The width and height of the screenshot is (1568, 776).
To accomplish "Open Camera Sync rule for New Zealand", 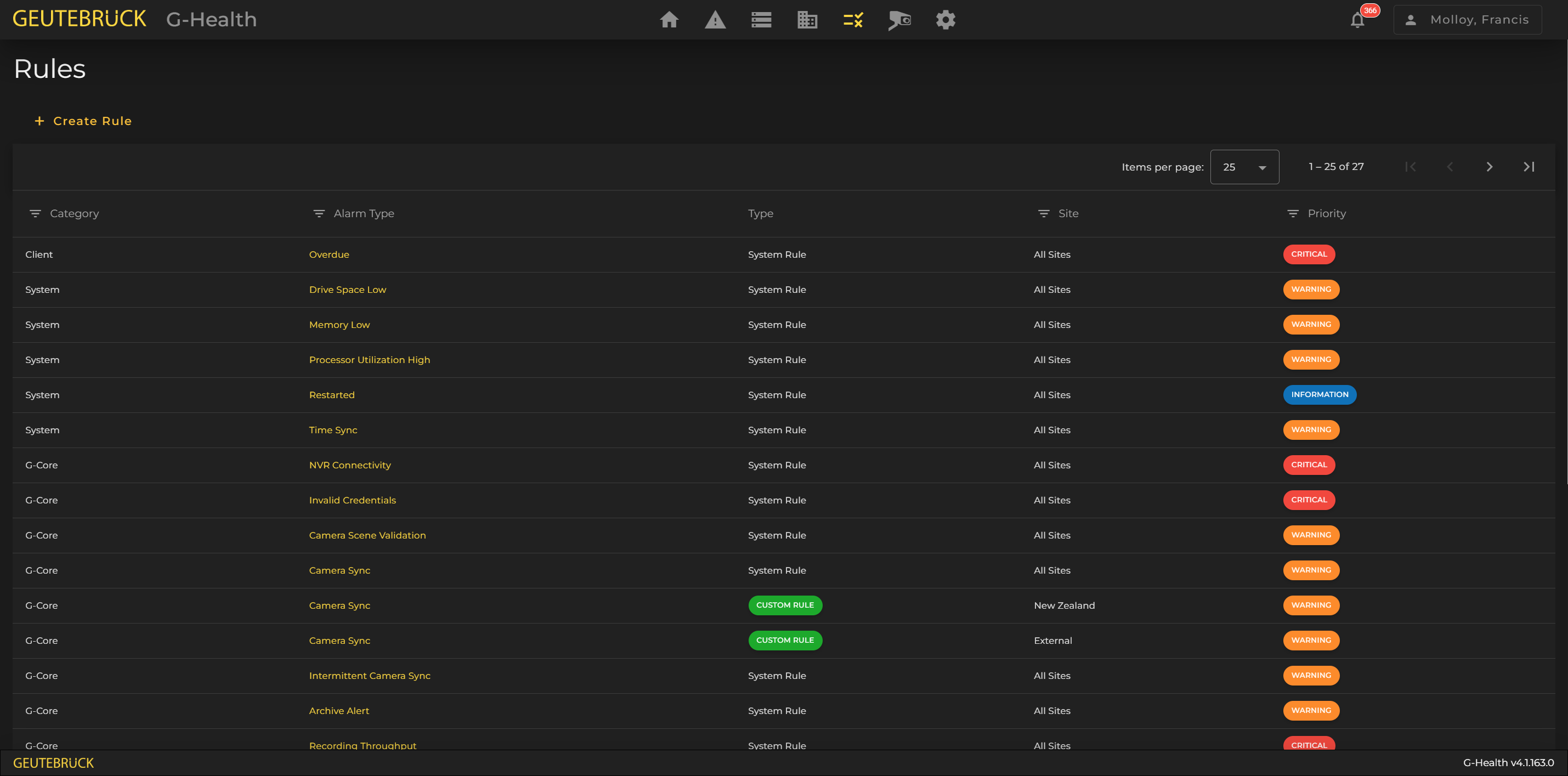I will coord(339,605).
